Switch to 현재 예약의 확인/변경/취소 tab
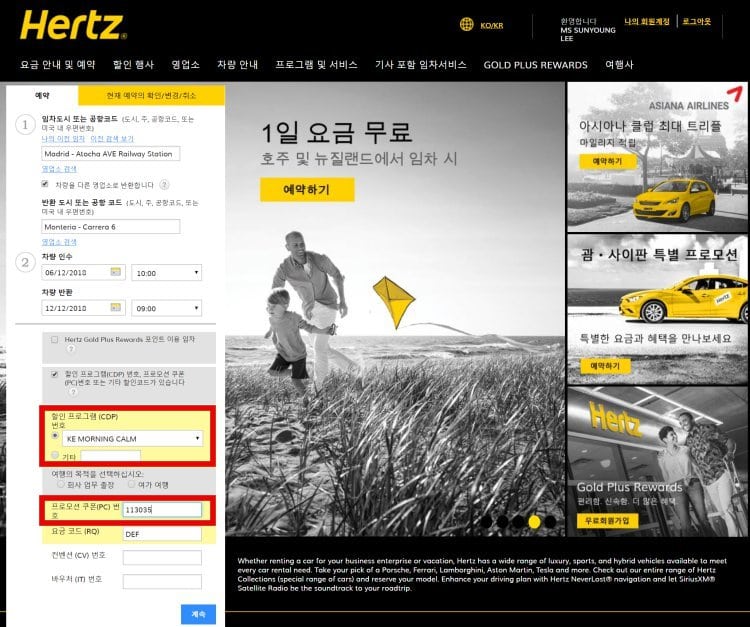750x627 pixels. (151, 96)
